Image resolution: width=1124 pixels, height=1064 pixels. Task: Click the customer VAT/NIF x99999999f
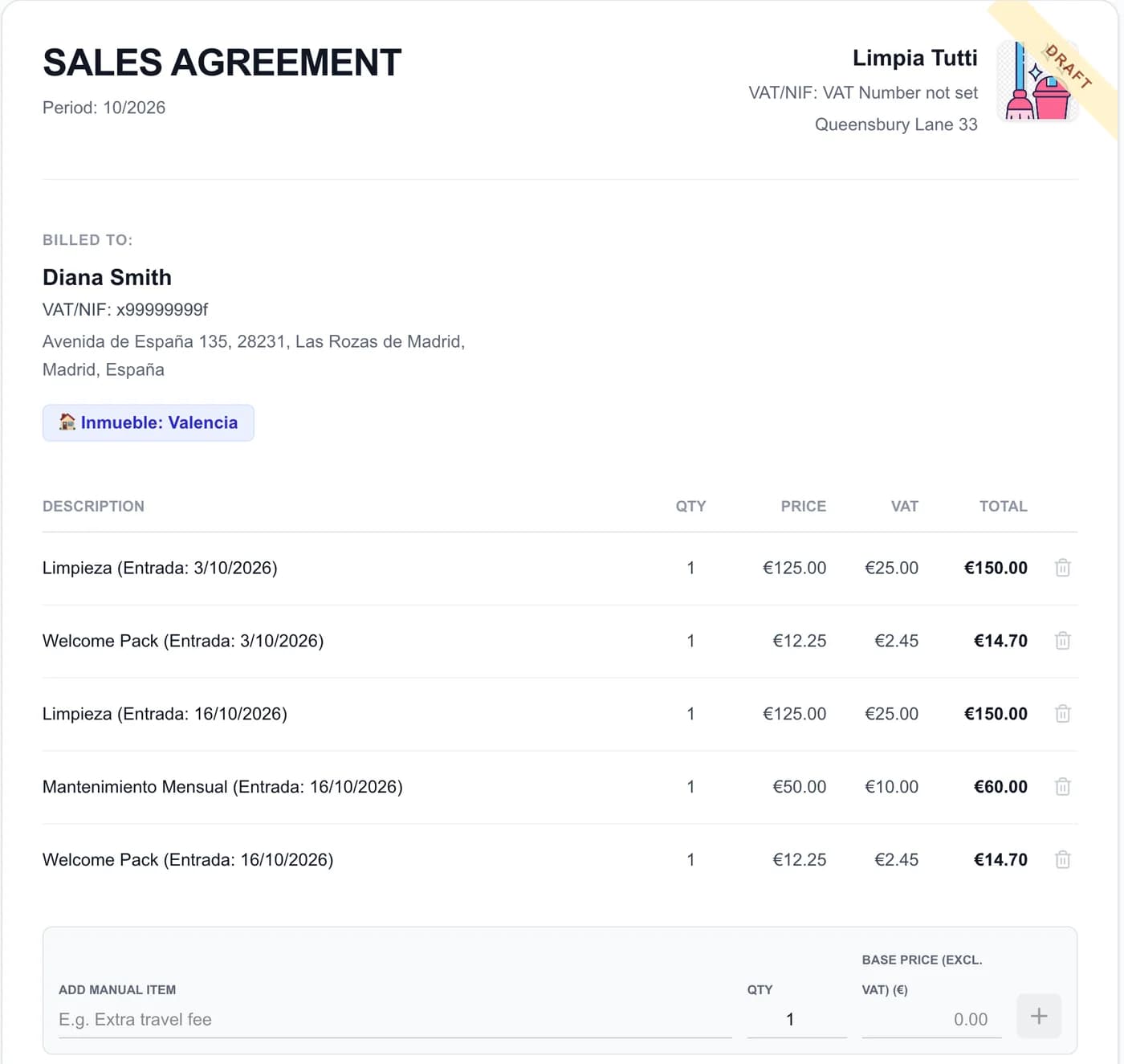[x=125, y=309]
